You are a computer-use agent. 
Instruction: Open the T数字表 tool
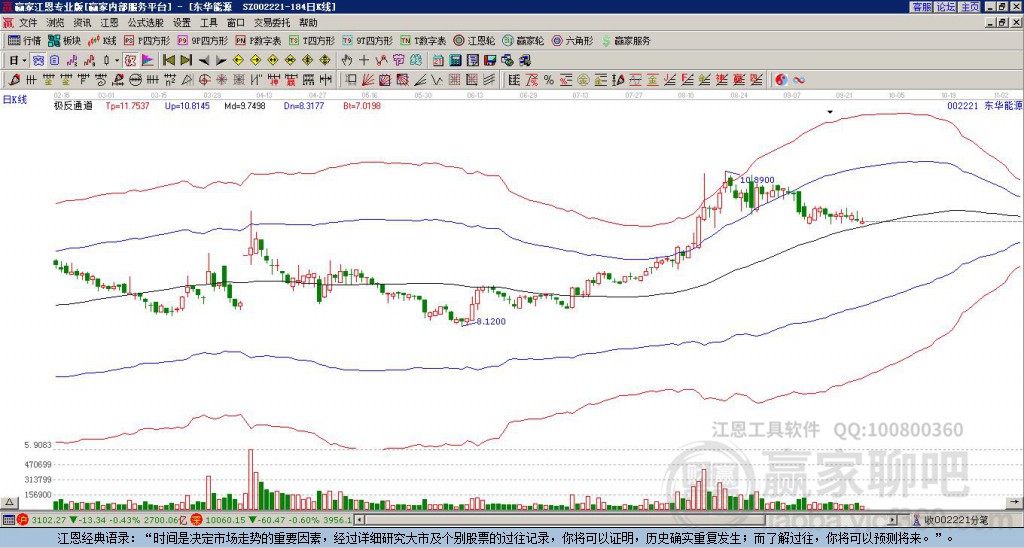pos(423,40)
